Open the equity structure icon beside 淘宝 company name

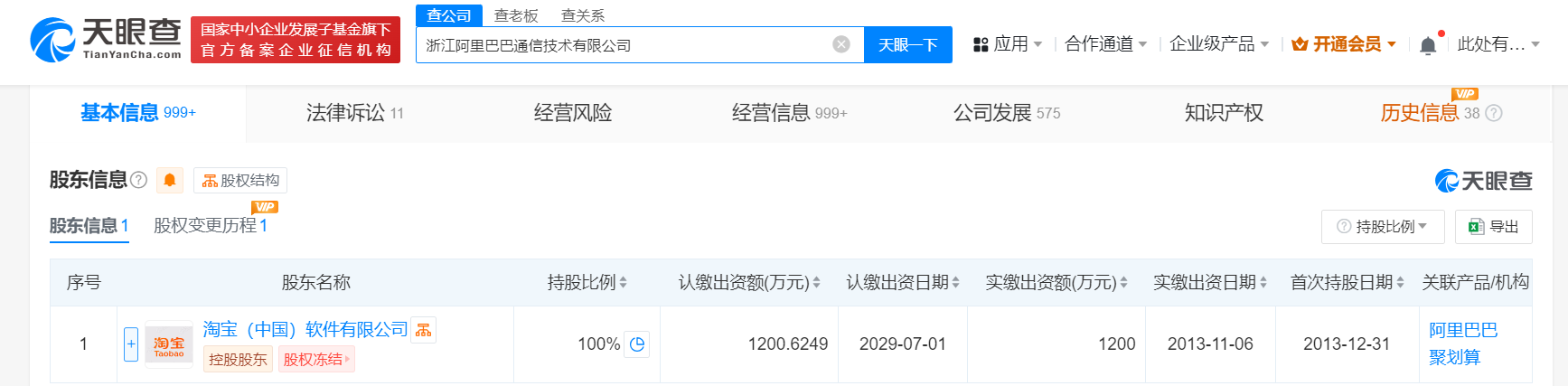pyautogui.click(x=423, y=330)
